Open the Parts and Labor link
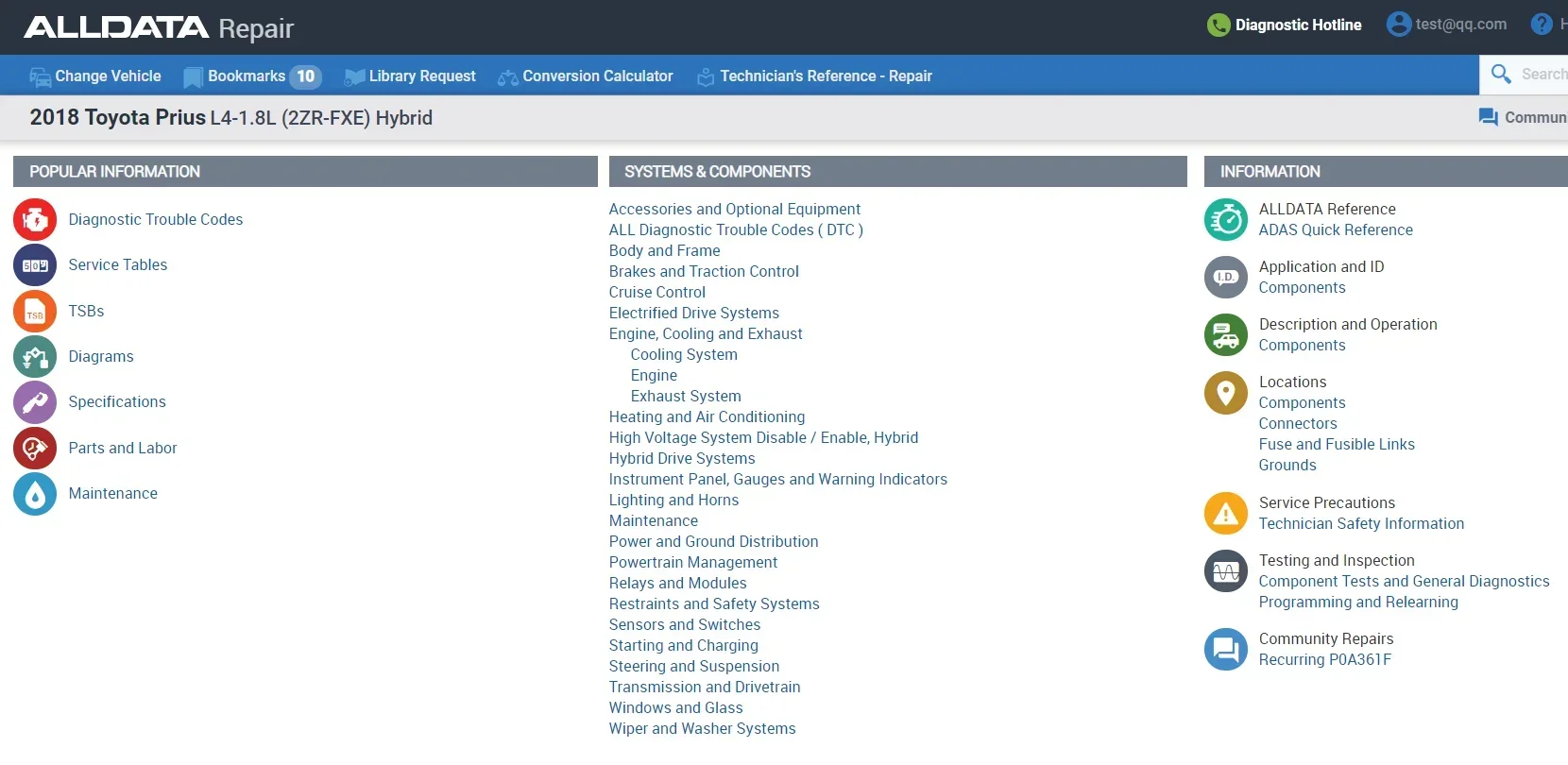 123,449
